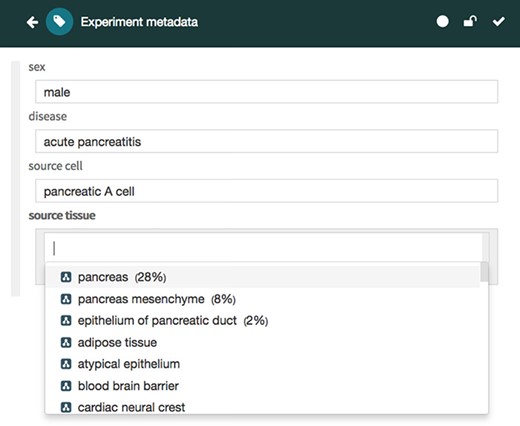Image resolution: width=520 pixels, height=426 pixels.
Task: Click the white circle status icon
Action: (x=442, y=22)
